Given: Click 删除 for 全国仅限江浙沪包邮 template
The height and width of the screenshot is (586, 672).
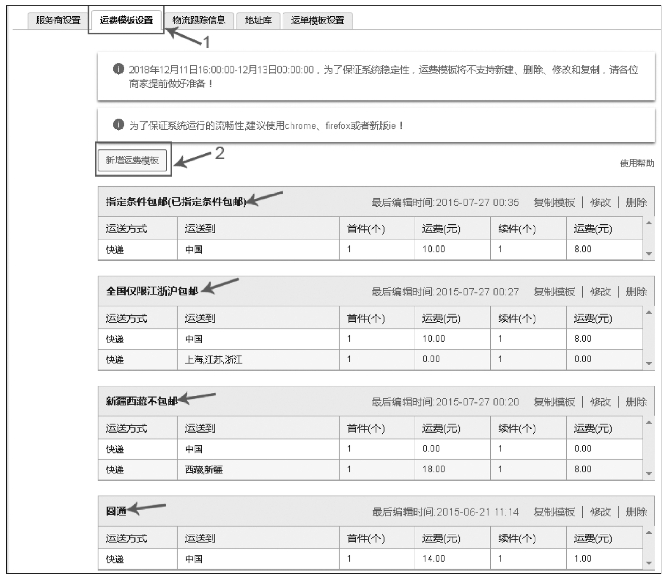Looking at the screenshot, I should click(636, 291).
